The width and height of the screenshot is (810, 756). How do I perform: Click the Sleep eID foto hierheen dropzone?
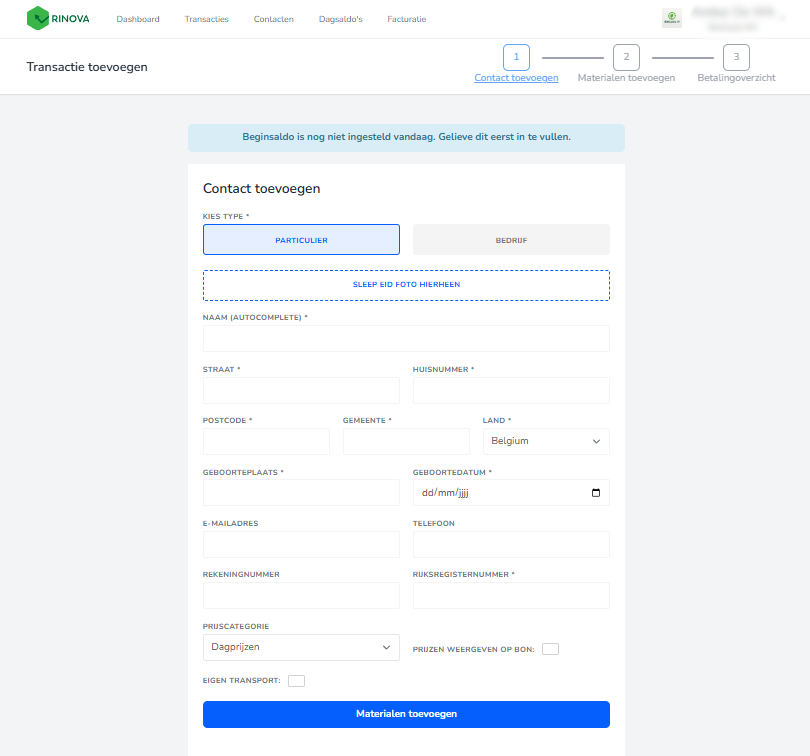click(x=406, y=285)
